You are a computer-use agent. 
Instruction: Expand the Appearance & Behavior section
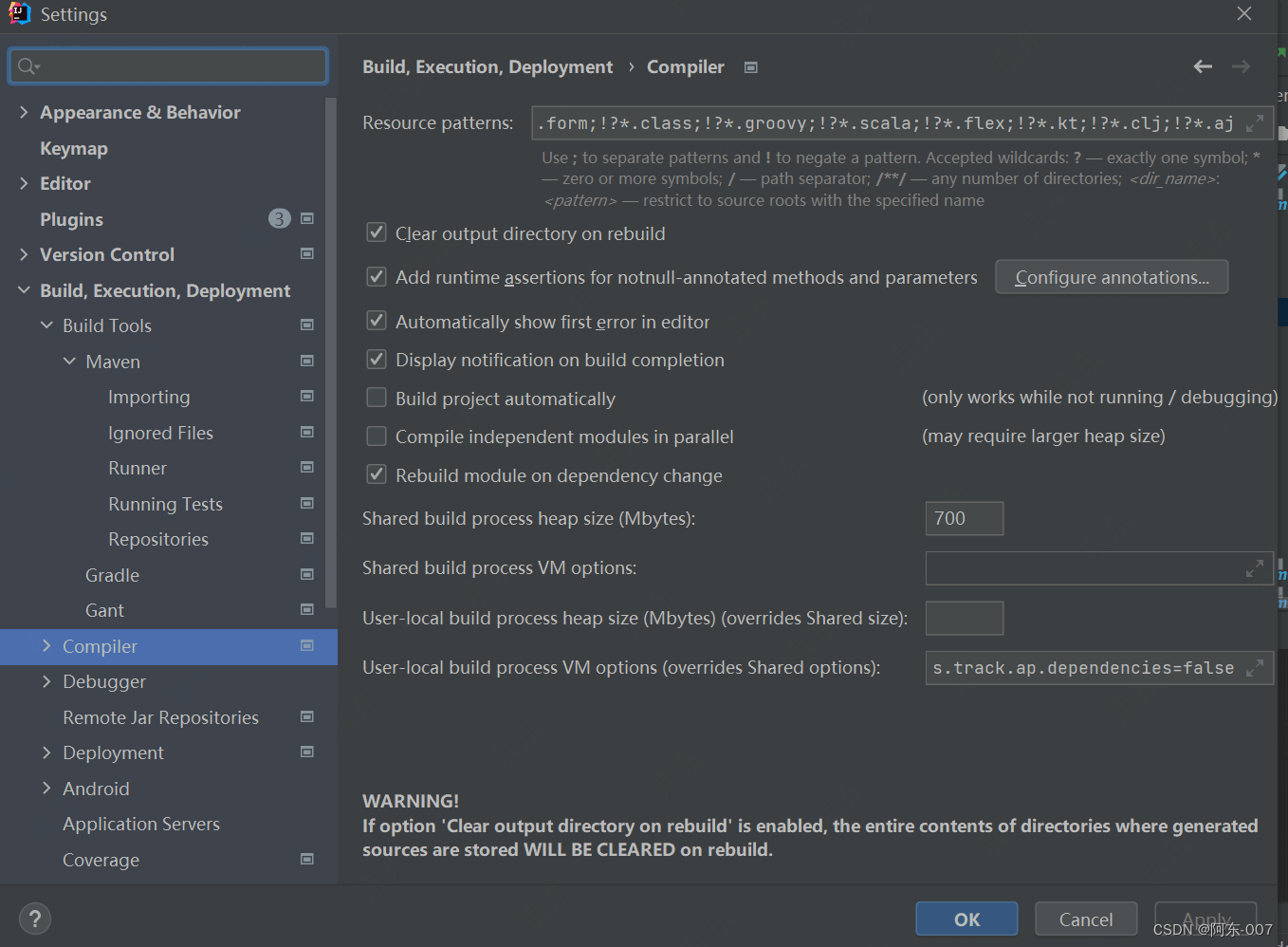pos(24,112)
